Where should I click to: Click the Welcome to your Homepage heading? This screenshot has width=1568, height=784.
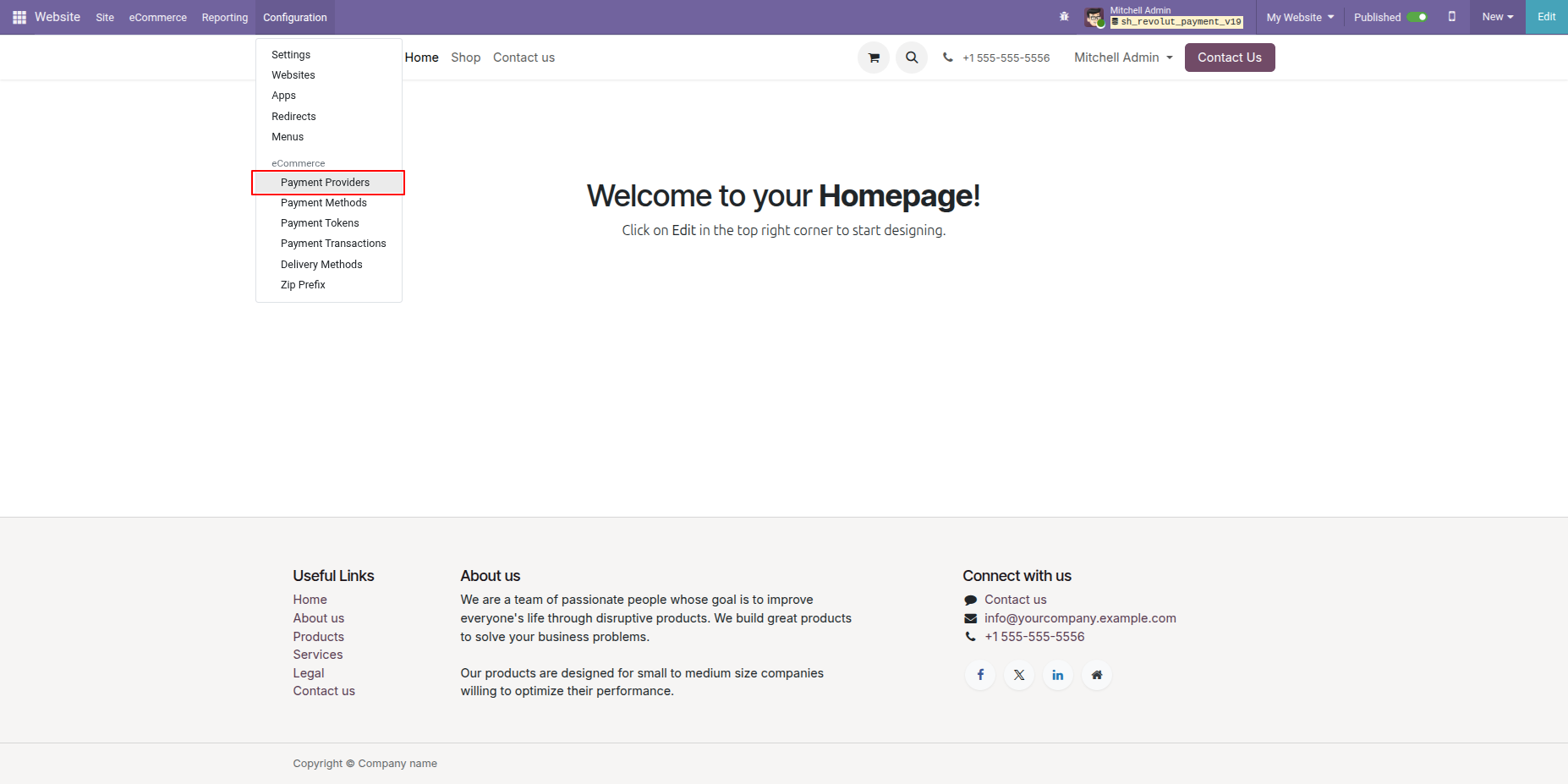pyautogui.click(x=784, y=196)
